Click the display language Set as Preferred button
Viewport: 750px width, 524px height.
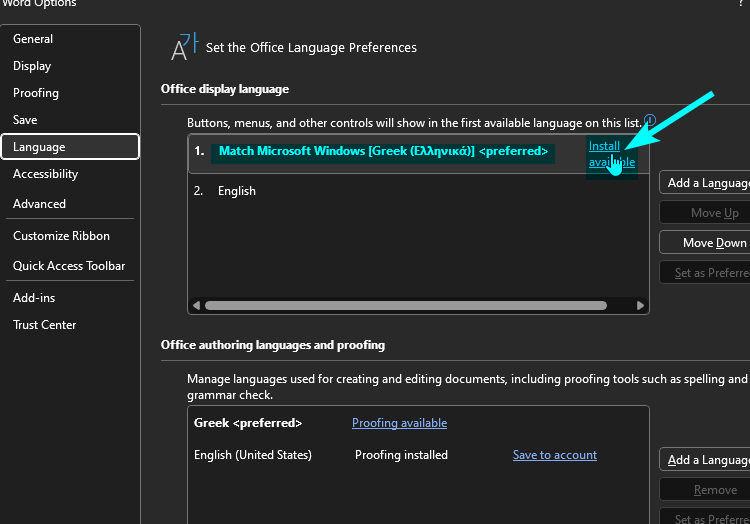[x=705, y=273]
